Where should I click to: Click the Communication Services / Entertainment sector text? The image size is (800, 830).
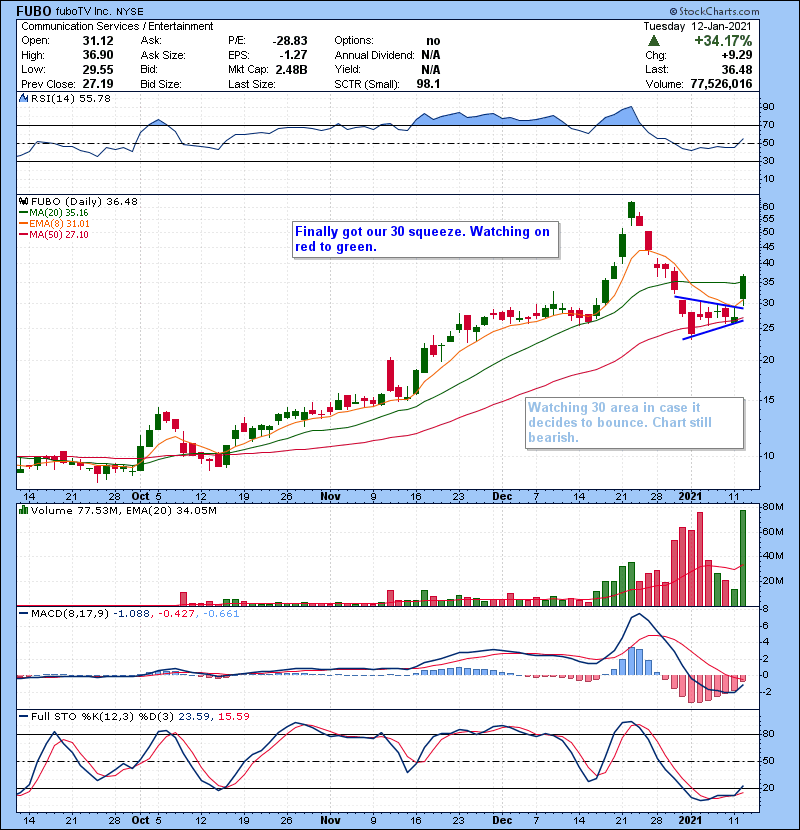coord(117,26)
